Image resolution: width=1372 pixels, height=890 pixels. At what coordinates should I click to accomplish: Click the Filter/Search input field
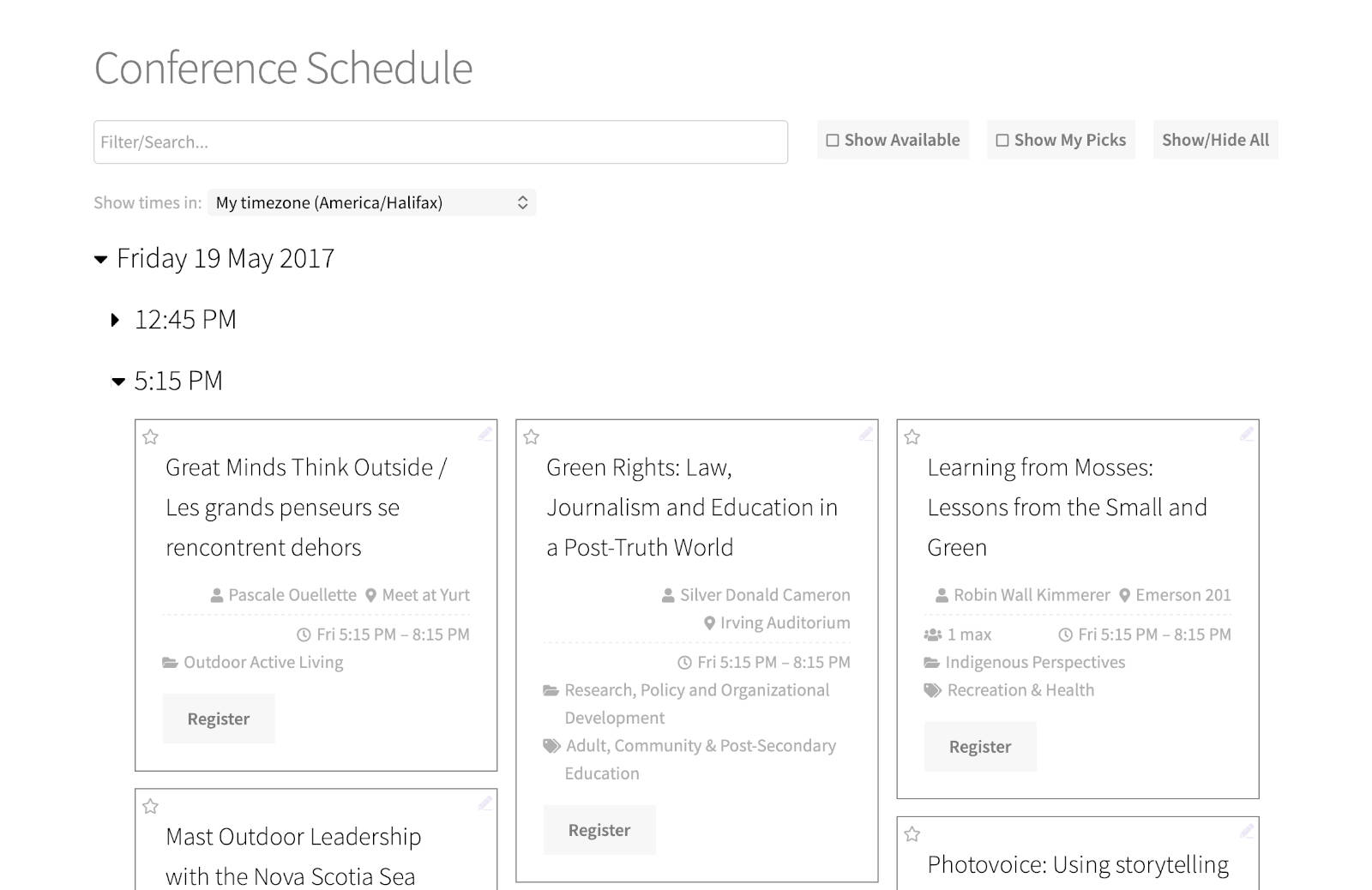[441, 142]
